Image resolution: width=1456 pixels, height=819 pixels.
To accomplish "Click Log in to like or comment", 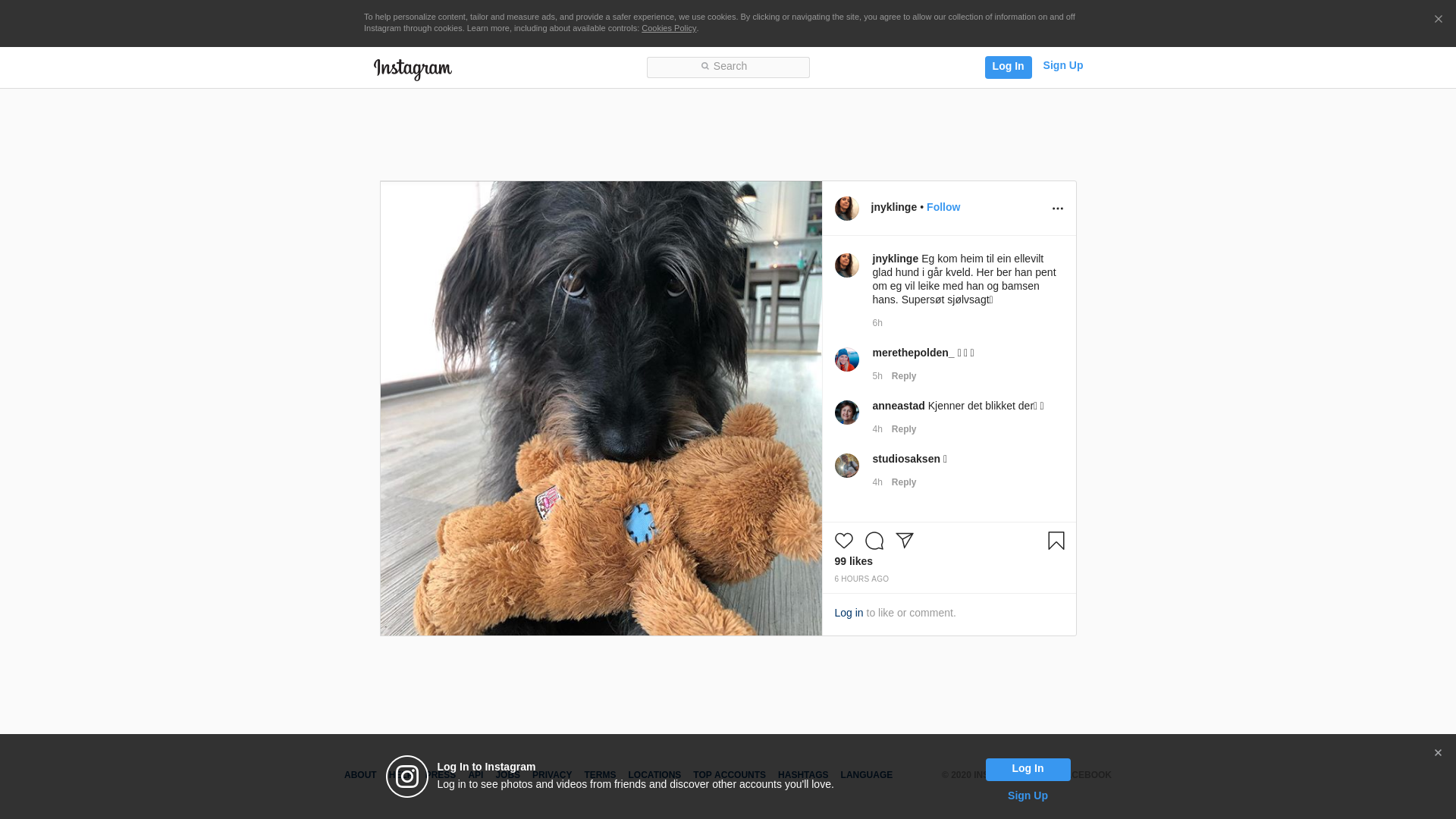I will point(848,613).
